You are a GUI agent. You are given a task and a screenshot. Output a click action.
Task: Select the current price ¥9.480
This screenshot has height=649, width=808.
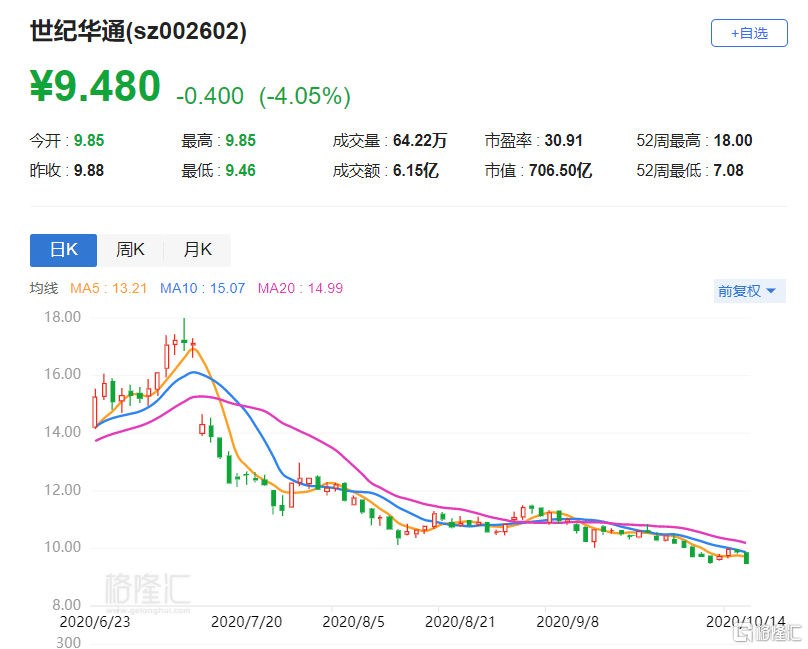(x=95, y=86)
